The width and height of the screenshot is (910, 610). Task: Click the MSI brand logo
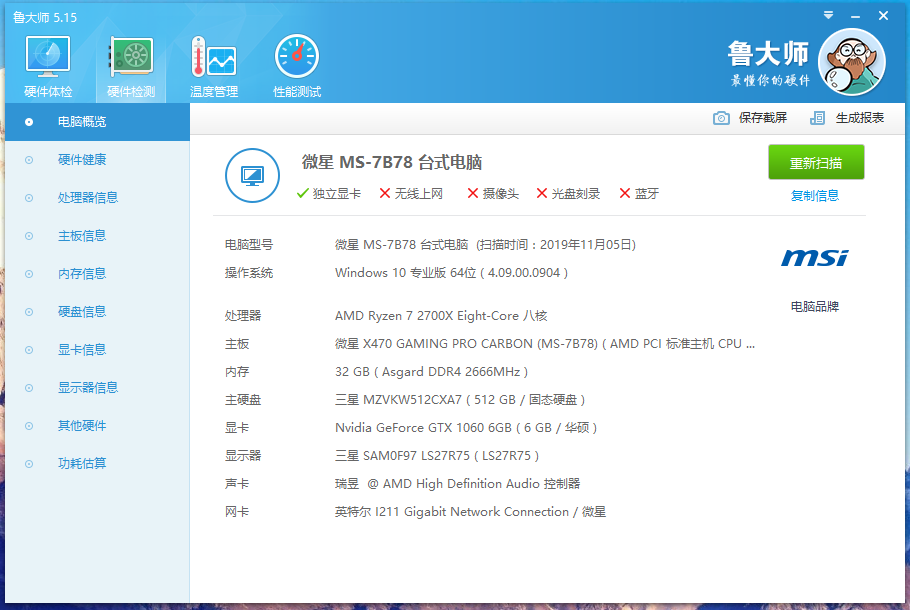(815, 258)
